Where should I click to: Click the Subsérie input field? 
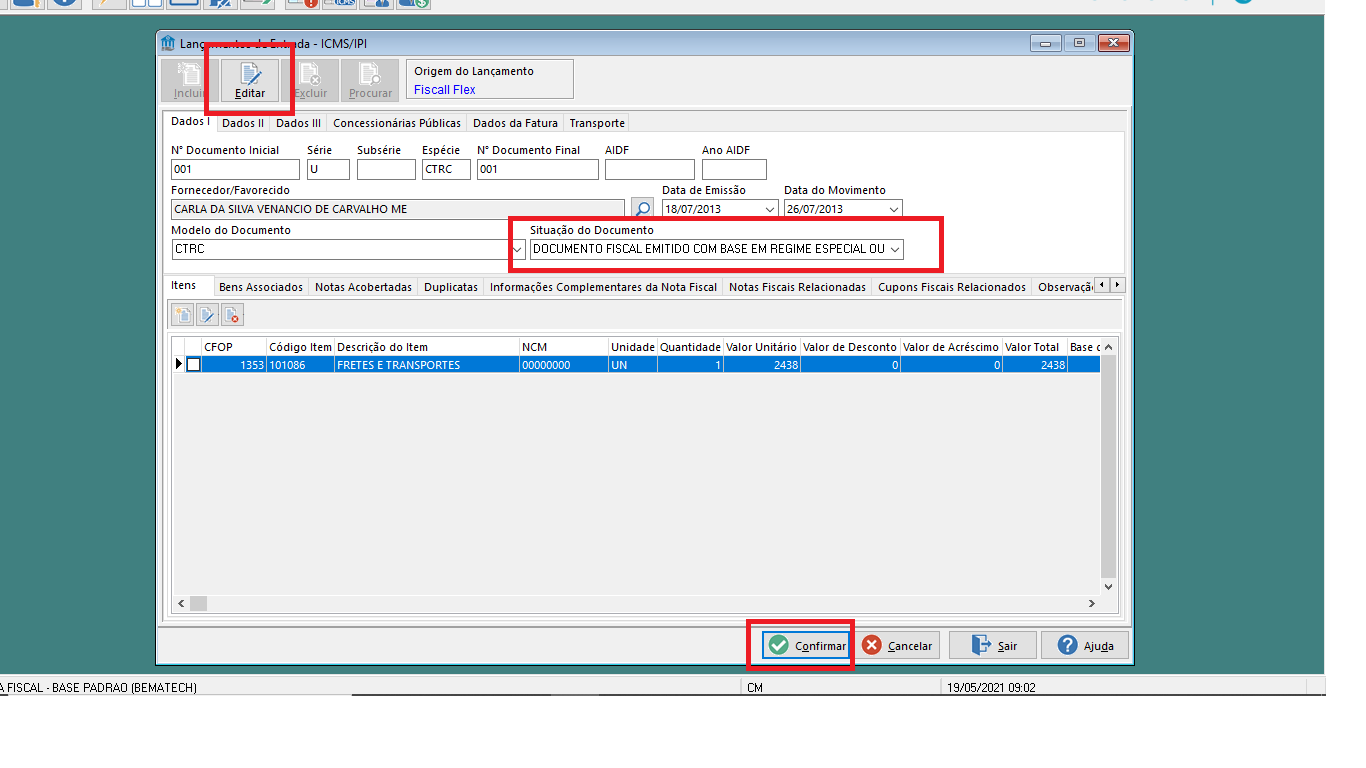386,169
